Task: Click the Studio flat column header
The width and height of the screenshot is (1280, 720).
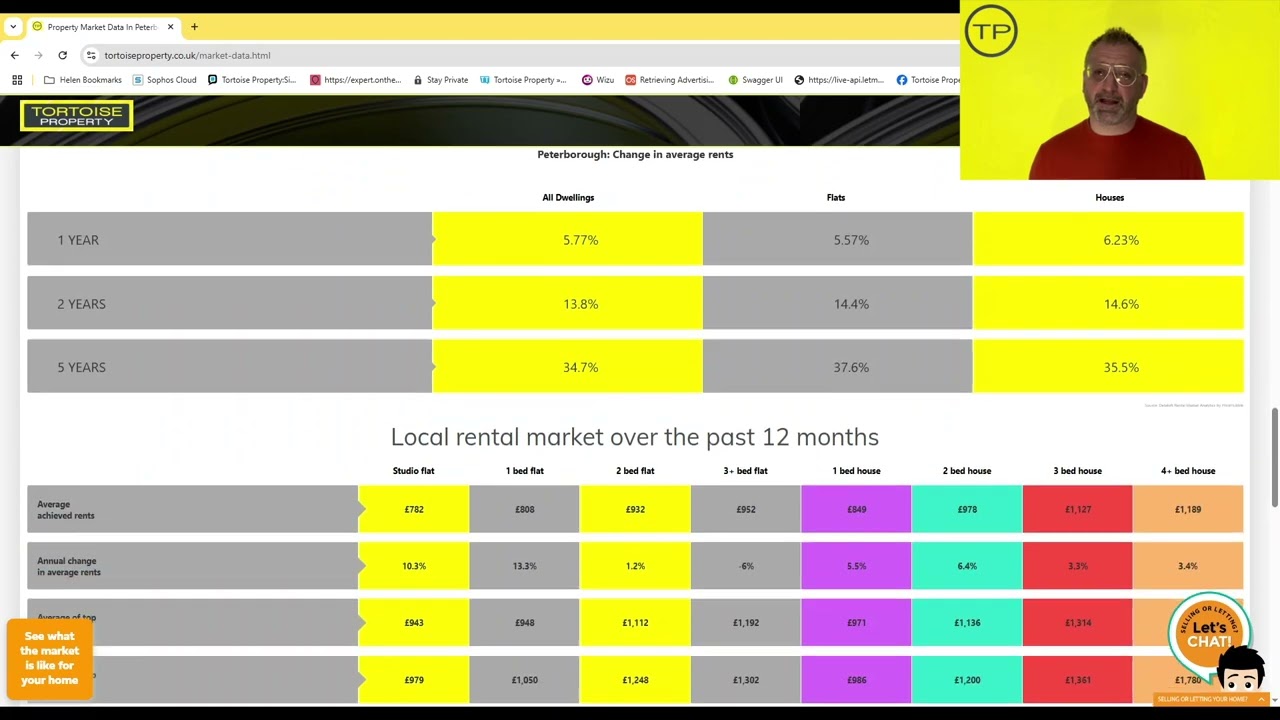Action: [413, 471]
